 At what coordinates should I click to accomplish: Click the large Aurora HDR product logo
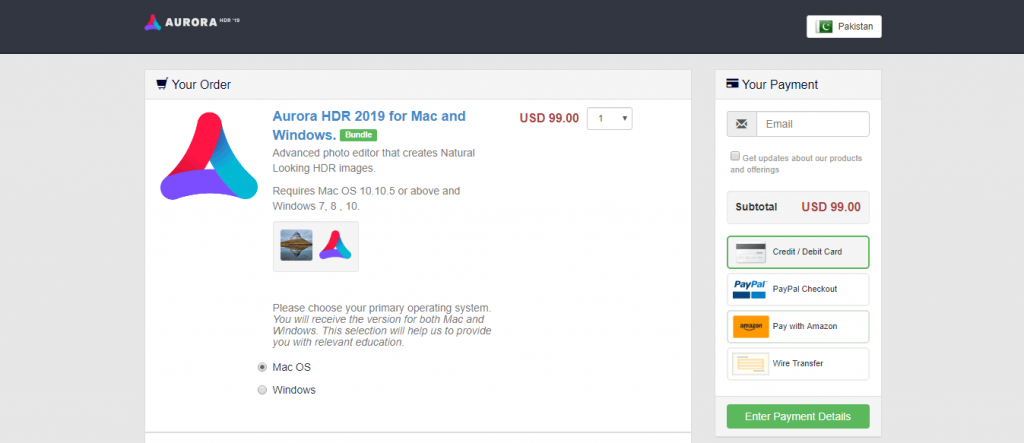[209, 156]
